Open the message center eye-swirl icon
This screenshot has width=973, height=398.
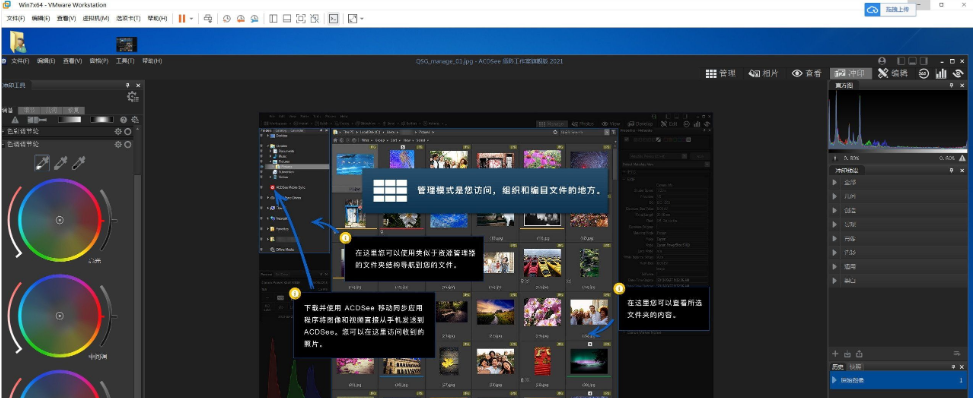[959, 73]
